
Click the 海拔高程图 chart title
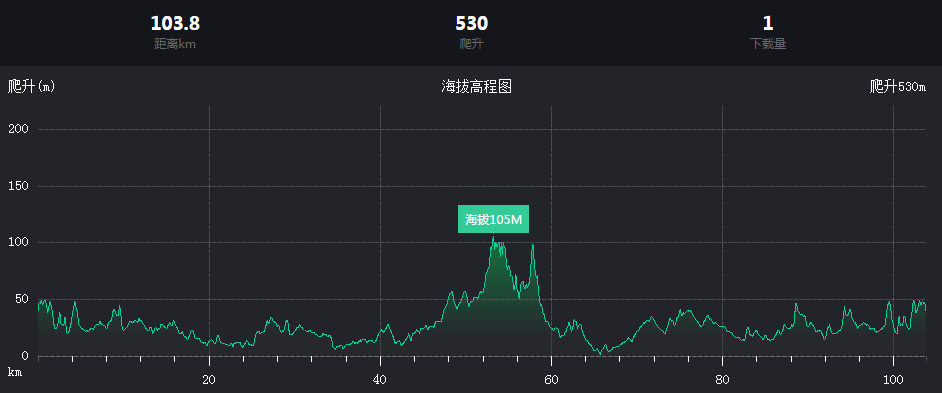476,87
